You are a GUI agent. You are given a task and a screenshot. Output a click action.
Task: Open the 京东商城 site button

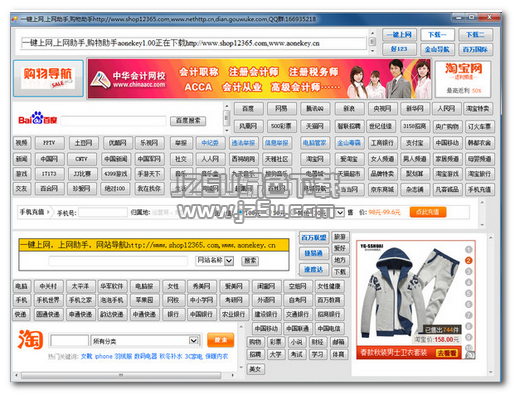tap(382, 189)
